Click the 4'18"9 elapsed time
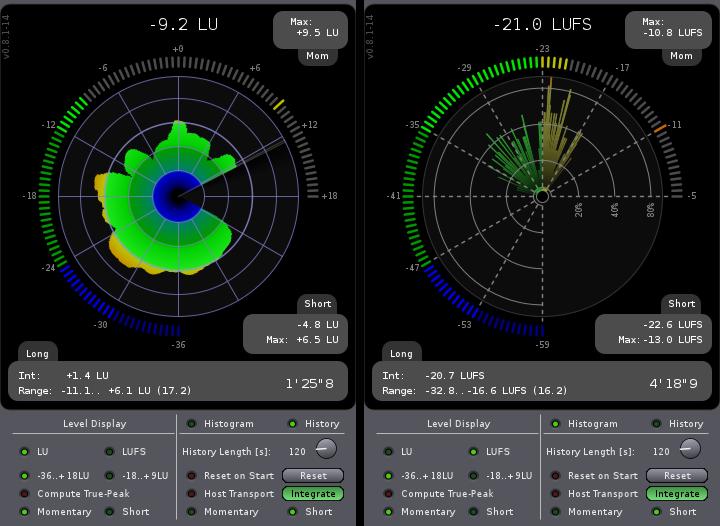Viewport: 720px width, 526px height. click(x=673, y=384)
